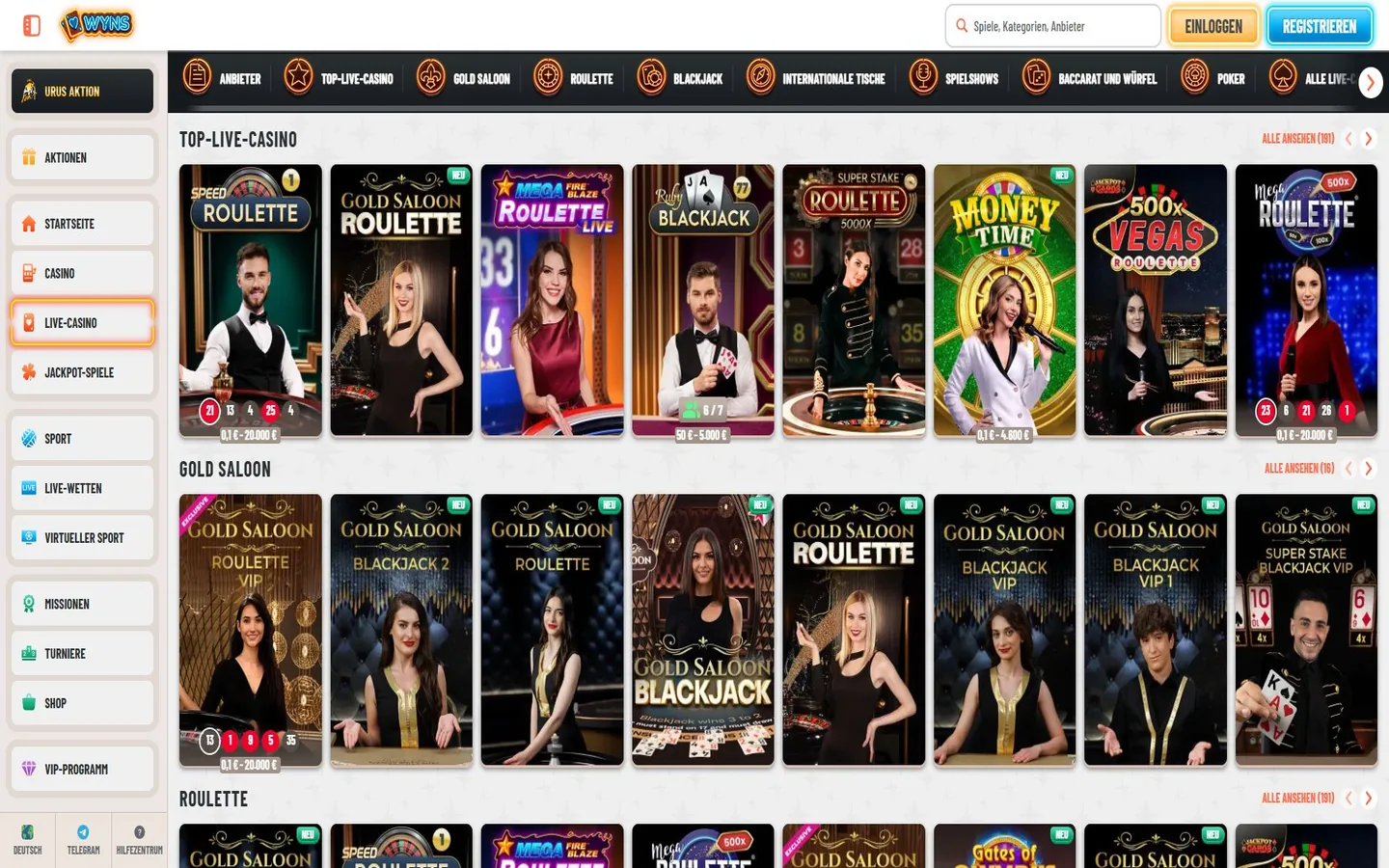Viewport: 1389px width, 868px height.
Task: Click the Jackpot-Spiele icon
Action: (29, 372)
